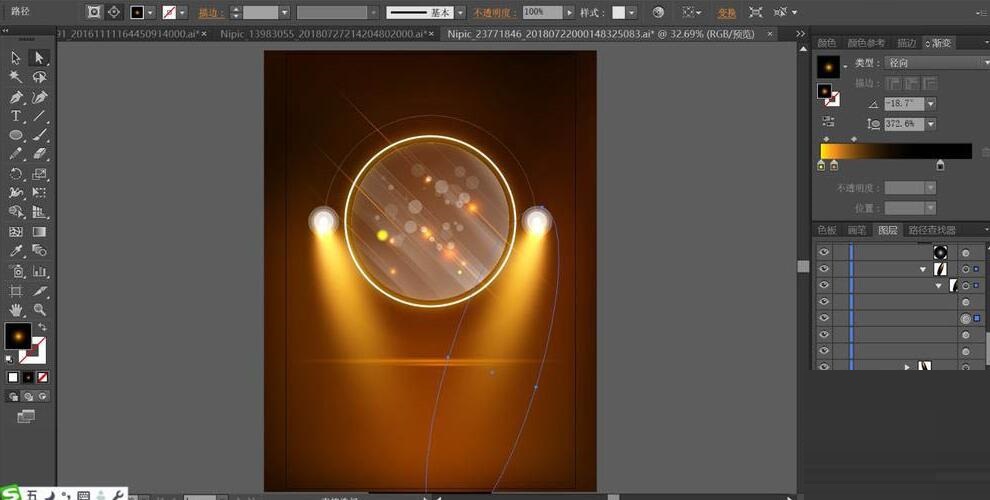990x500 pixels.
Task: Expand the collapsed group at layers bottom
Action: (907, 366)
